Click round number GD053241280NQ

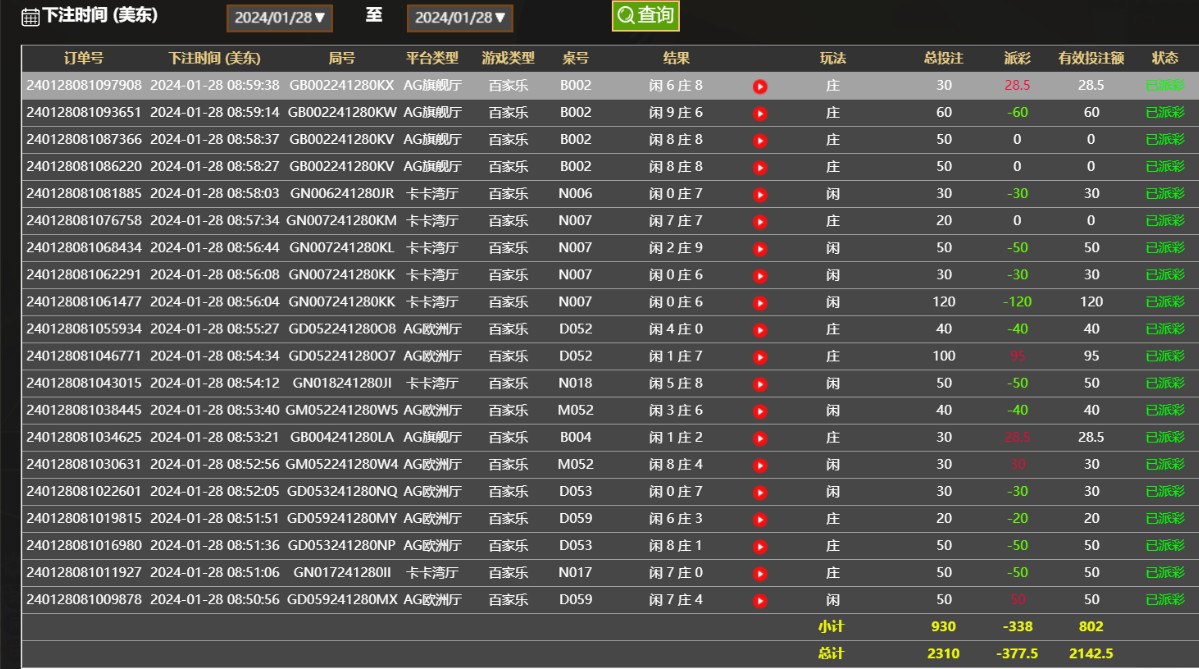[342, 491]
